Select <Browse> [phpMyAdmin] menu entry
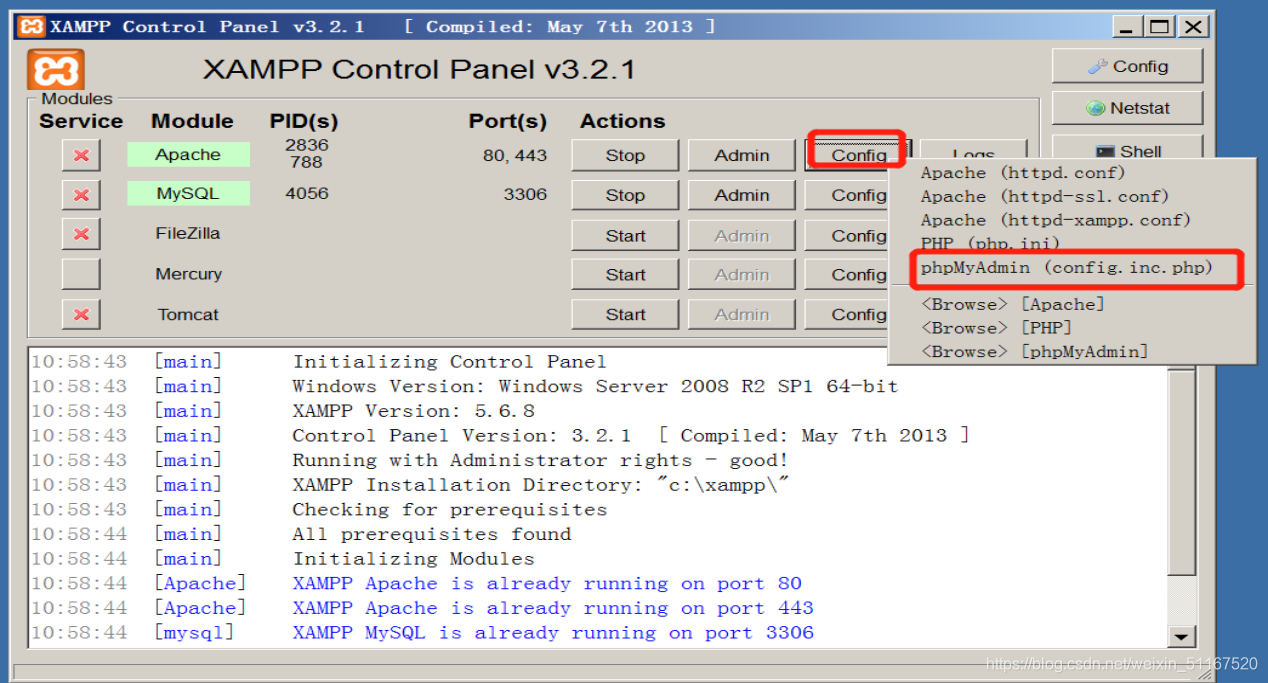 1034,352
